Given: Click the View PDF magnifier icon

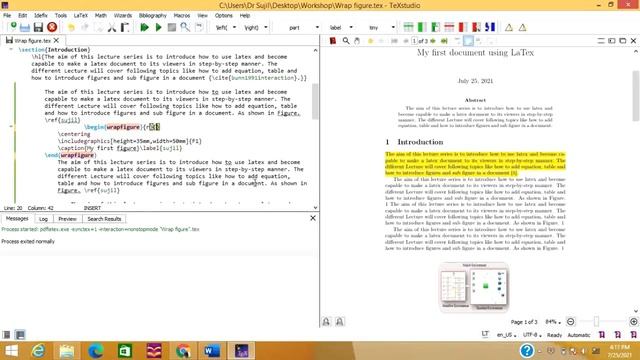Looking at the screenshot, I should [185, 27].
